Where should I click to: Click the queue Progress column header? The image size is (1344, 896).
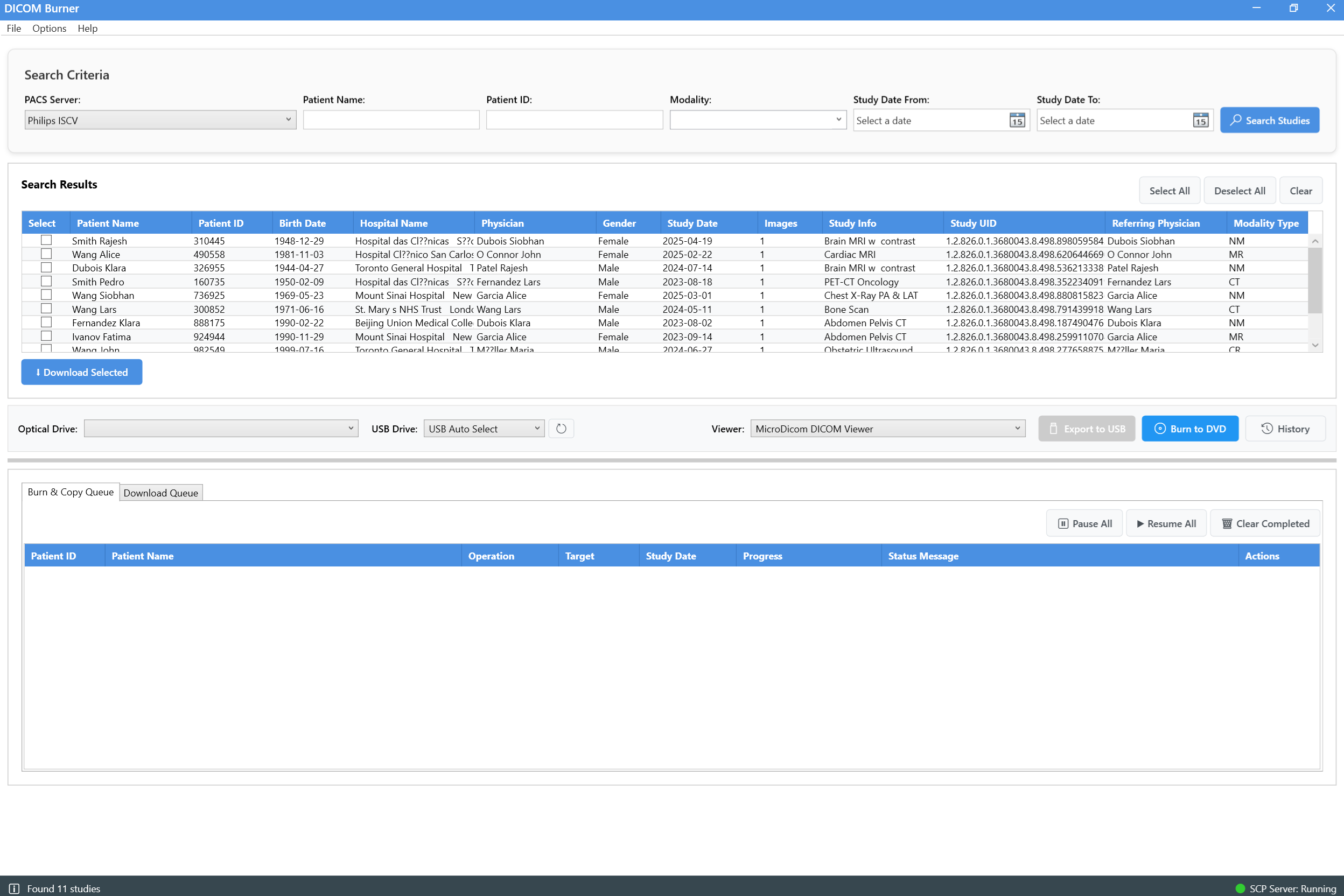(x=809, y=556)
